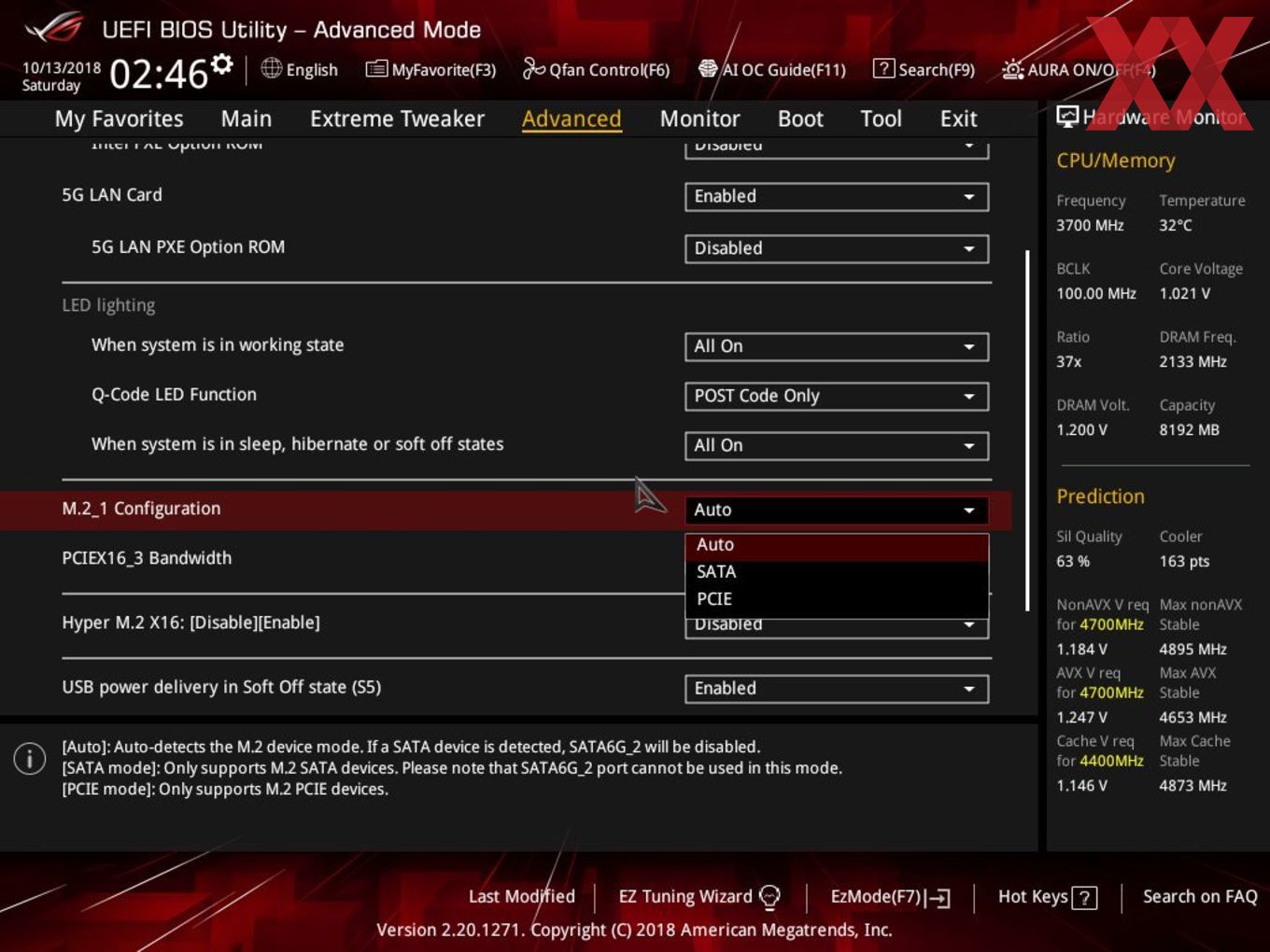Click Qfan Control(F6) label
This screenshot has height=952, width=1270.
pyautogui.click(x=609, y=70)
